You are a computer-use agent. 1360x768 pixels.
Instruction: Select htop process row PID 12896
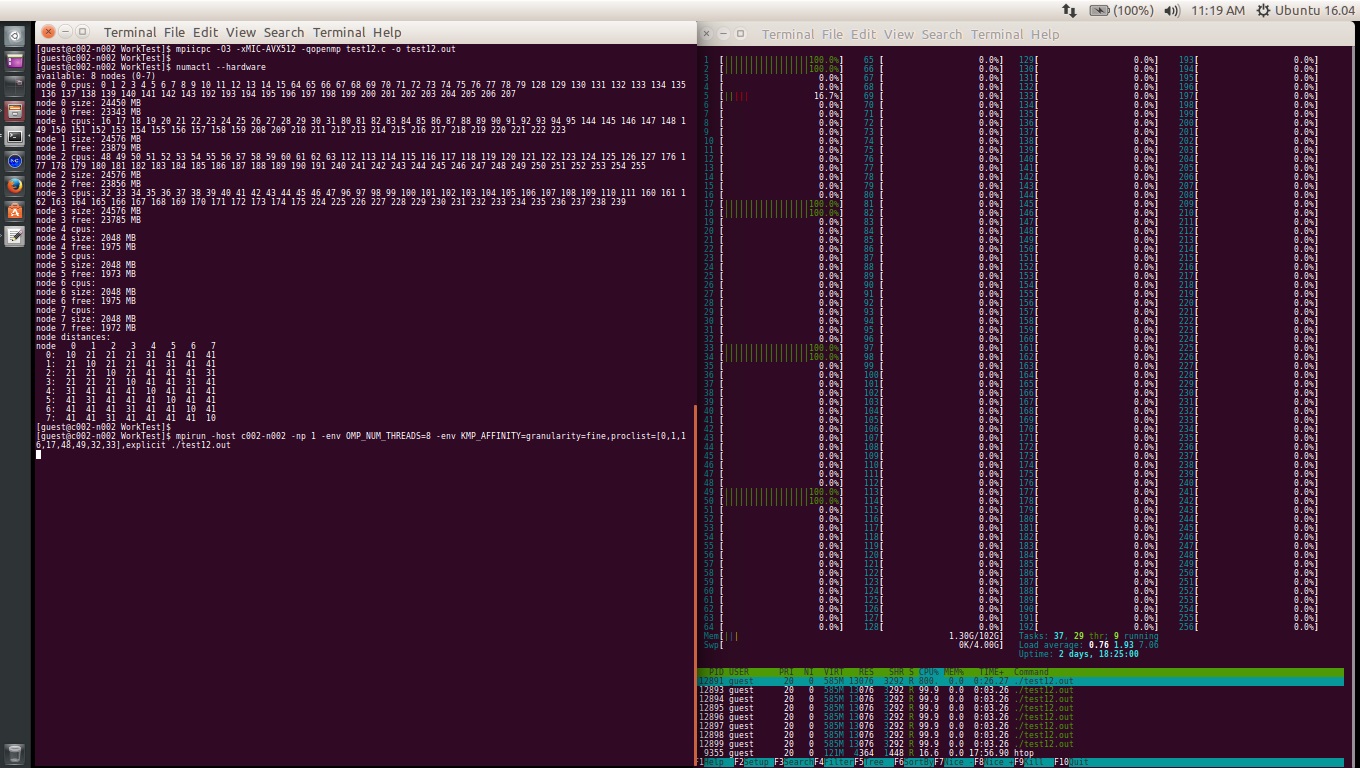coord(1021,717)
